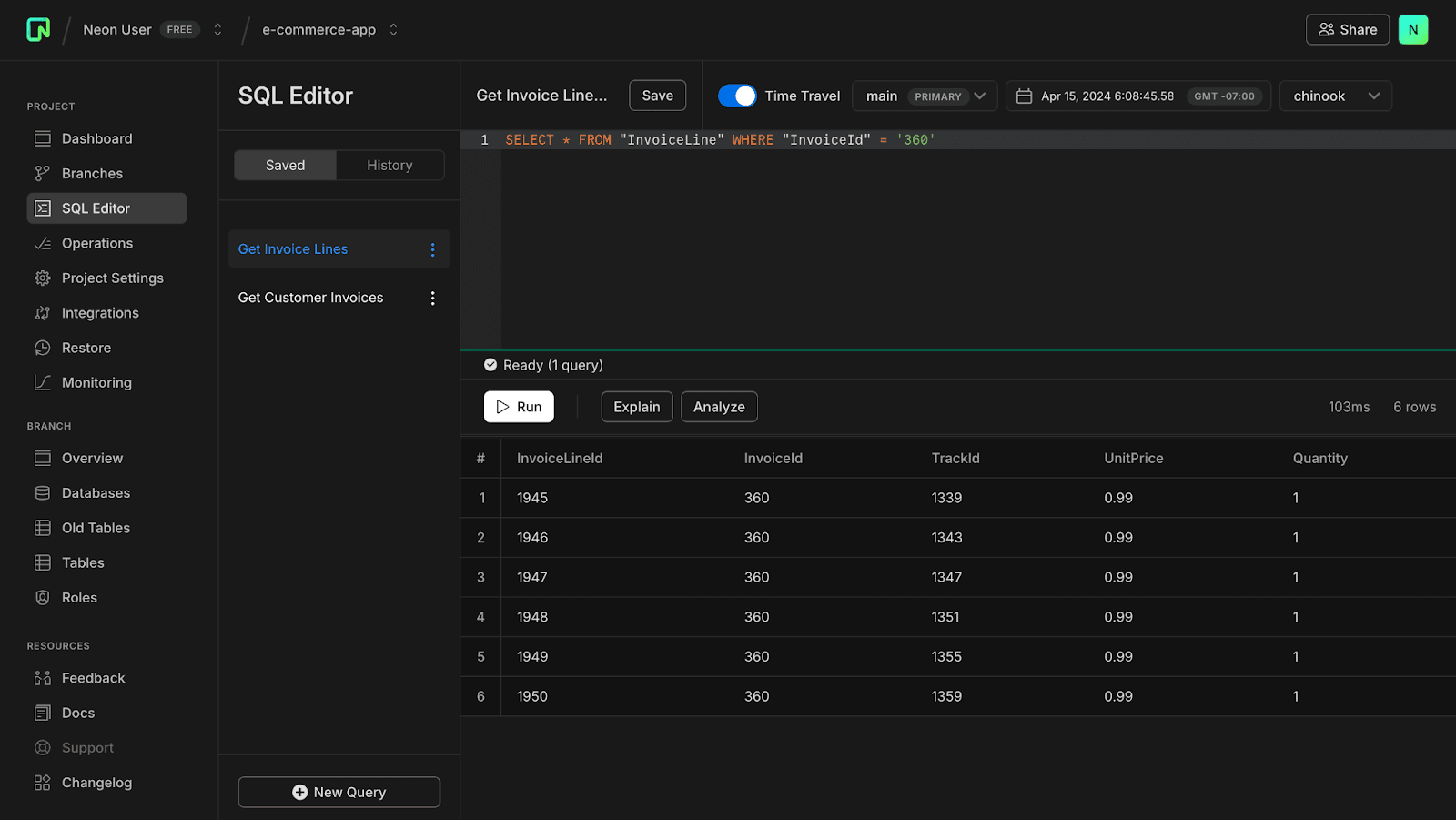
Task: Click the Neon logo icon
Action: coord(38,29)
